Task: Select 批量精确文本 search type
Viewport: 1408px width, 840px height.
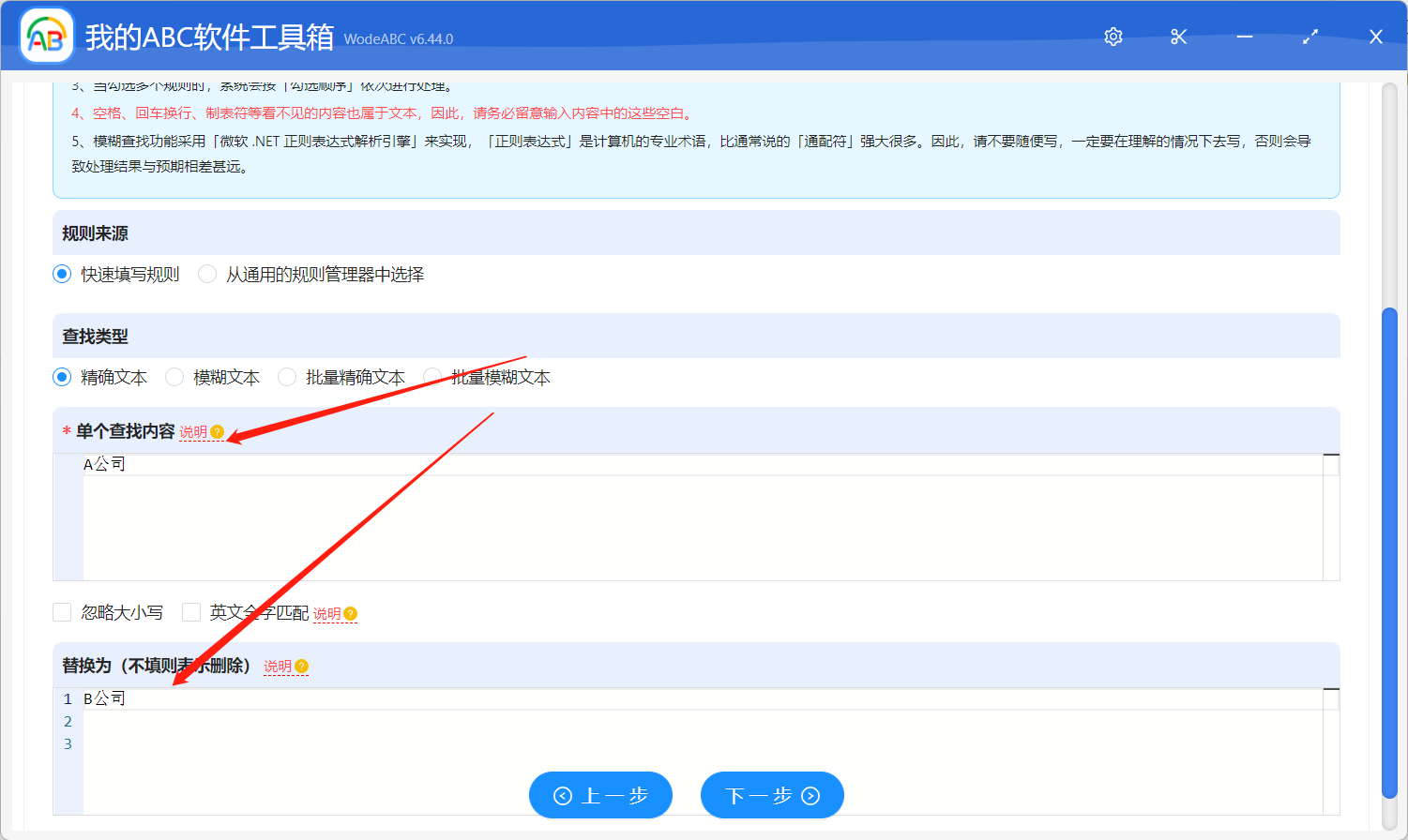Action: 286,377
